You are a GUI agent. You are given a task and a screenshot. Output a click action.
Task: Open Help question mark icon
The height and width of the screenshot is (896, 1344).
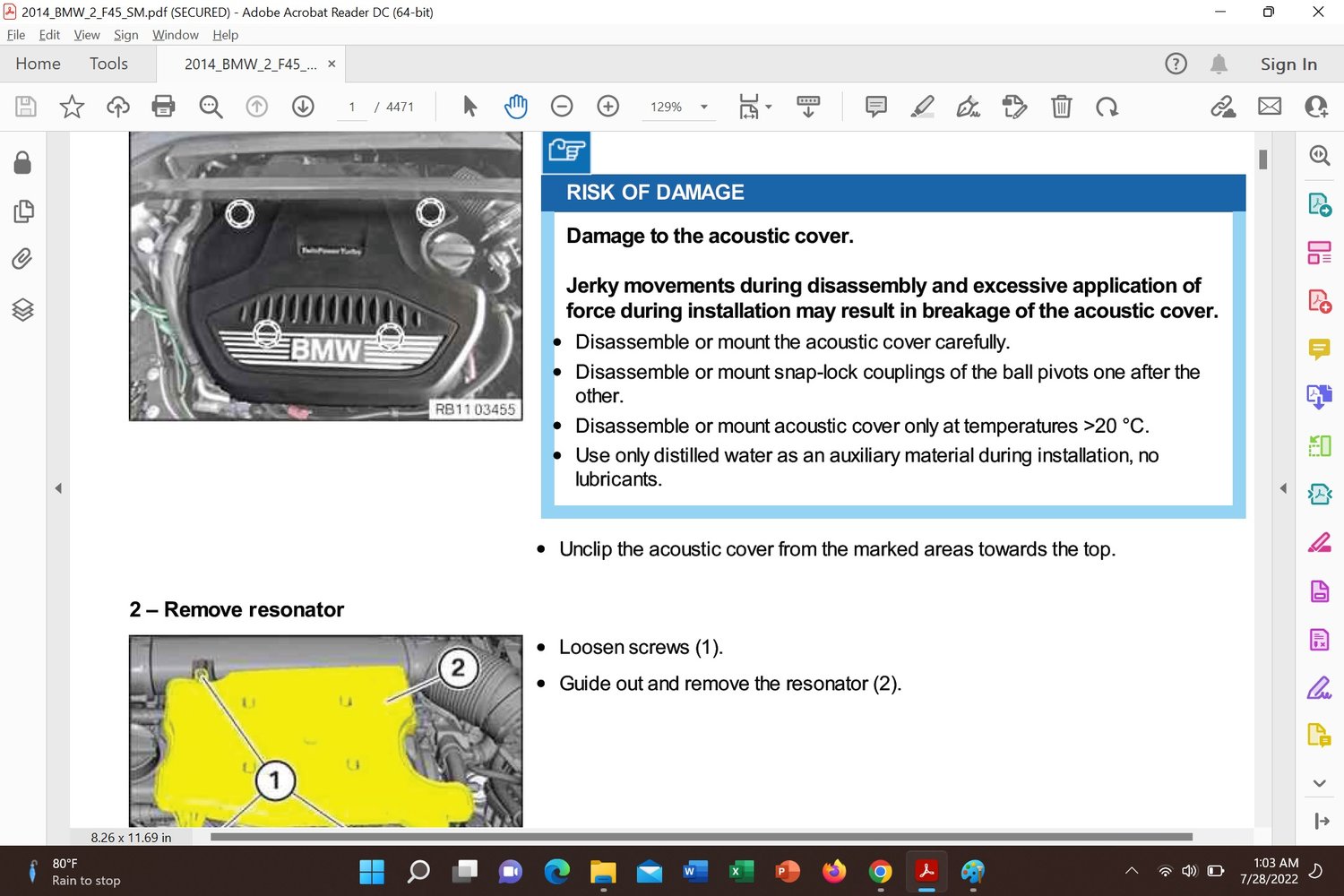(x=1176, y=64)
